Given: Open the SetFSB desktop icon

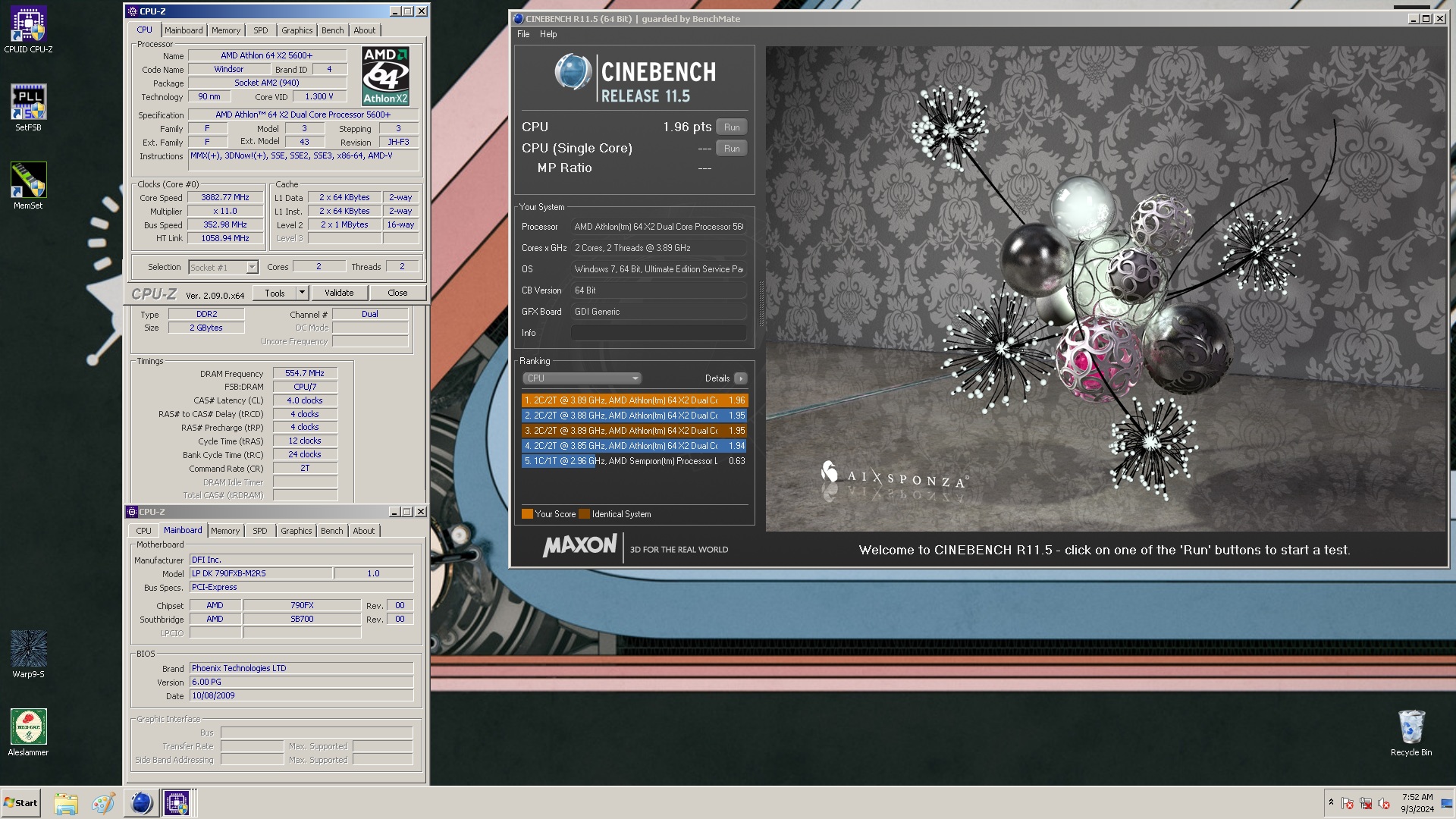Looking at the screenshot, I should coord(28,108).
